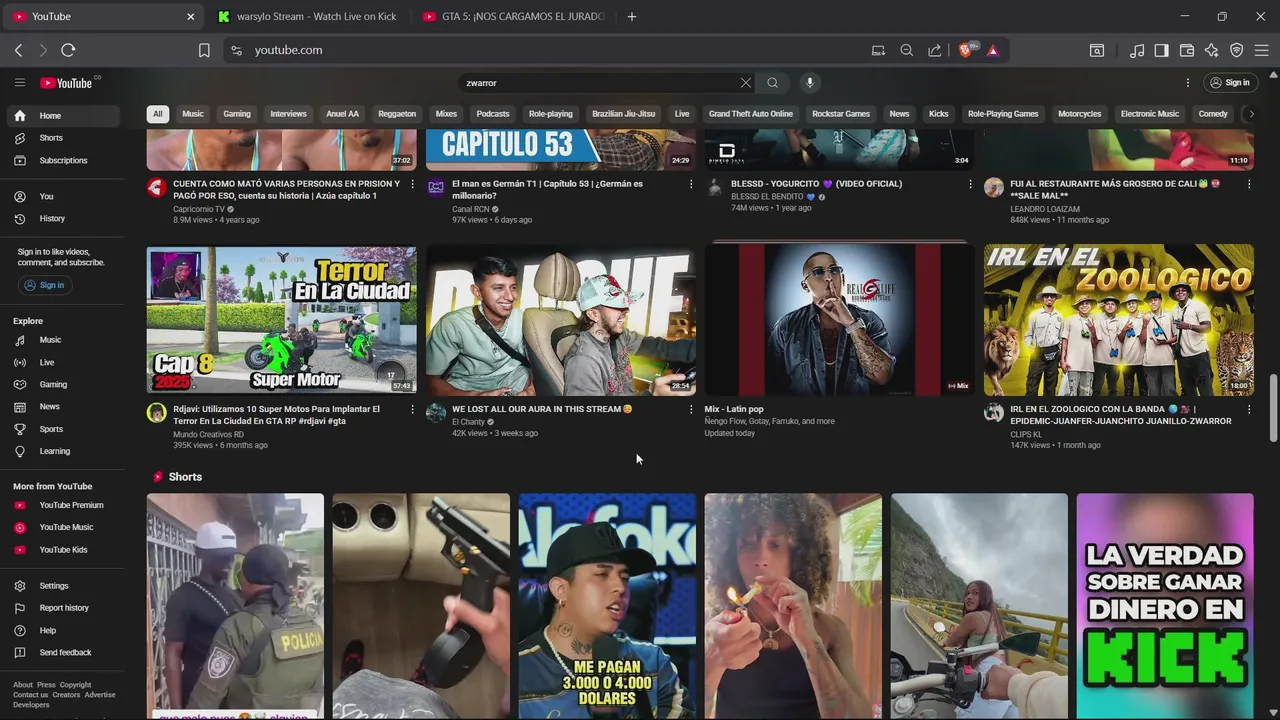Open YouTube Kids link

coord(62,549)
